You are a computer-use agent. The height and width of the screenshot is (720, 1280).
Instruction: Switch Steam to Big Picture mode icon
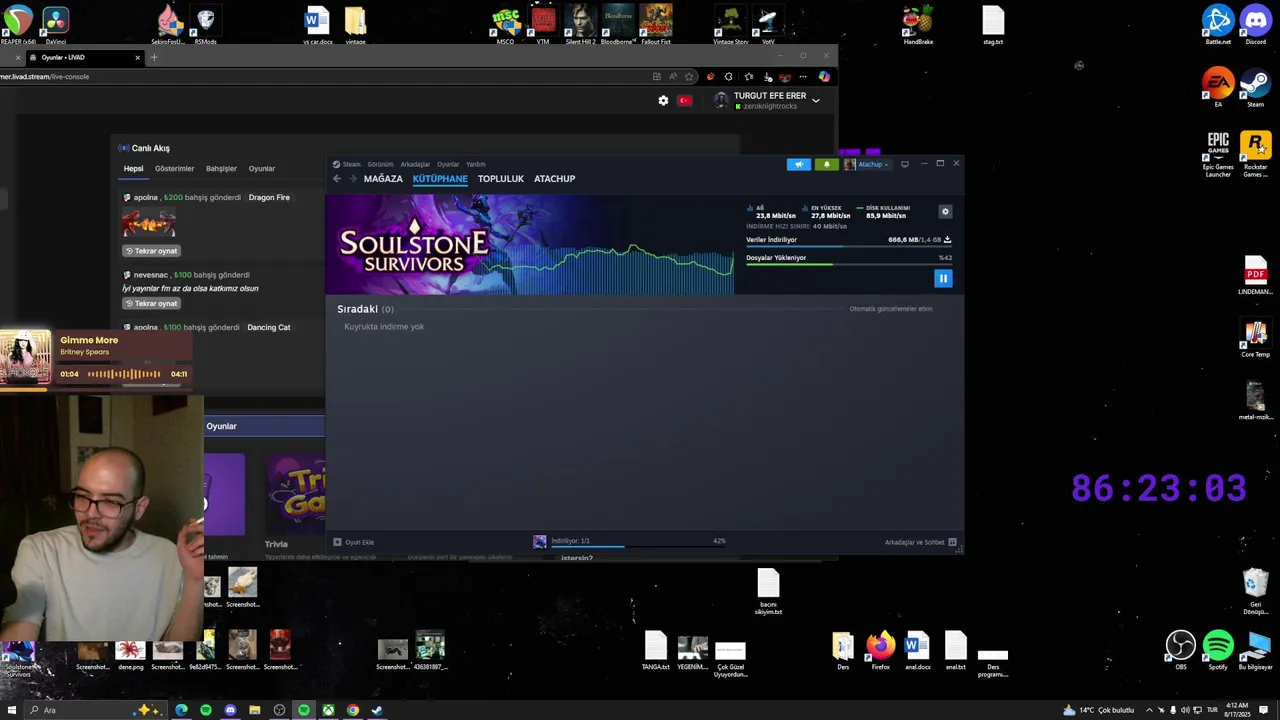[905, 164]
